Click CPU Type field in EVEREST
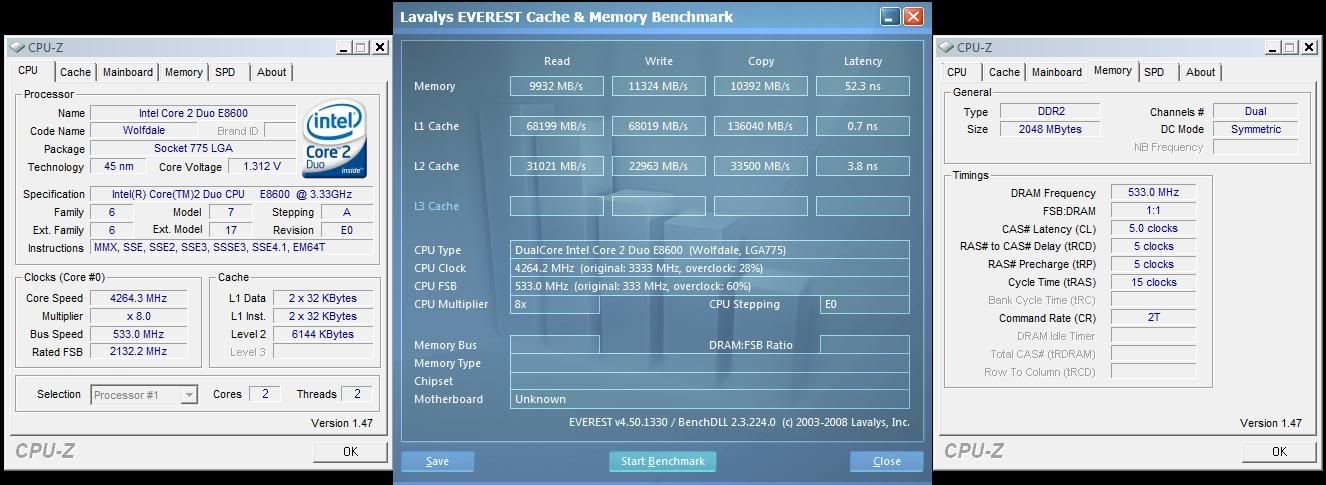This screenshot has height=485, width=1326. pos(710,250)
